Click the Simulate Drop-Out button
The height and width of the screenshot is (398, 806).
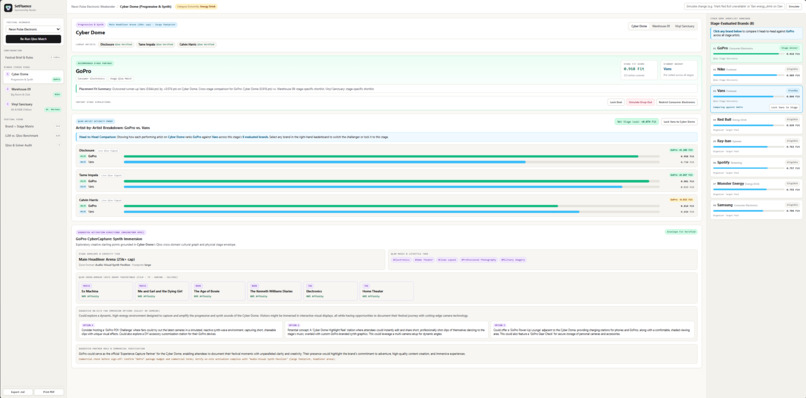pyautogui.click(x=640, y=102)
